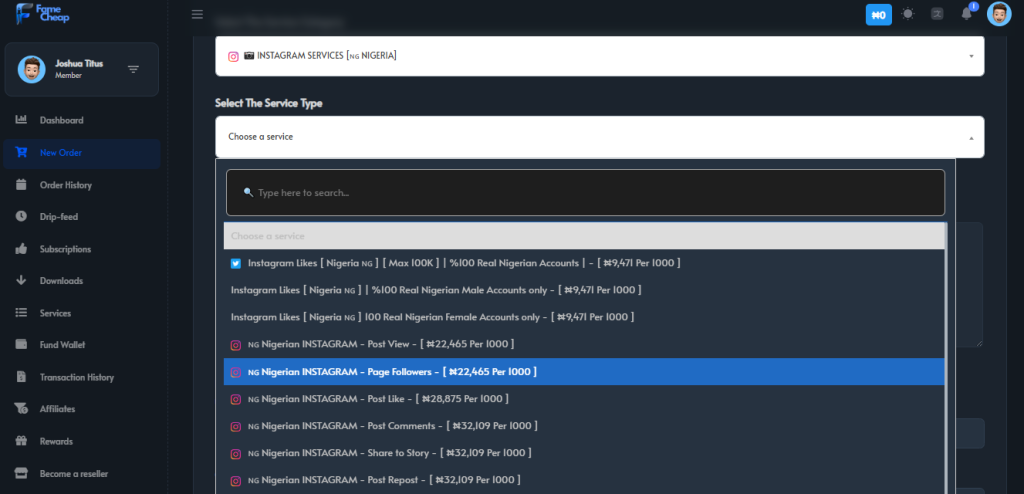Collapse the Choose a service dropdown
Viewport: 1024px width, 494px height.
point(600,137)
